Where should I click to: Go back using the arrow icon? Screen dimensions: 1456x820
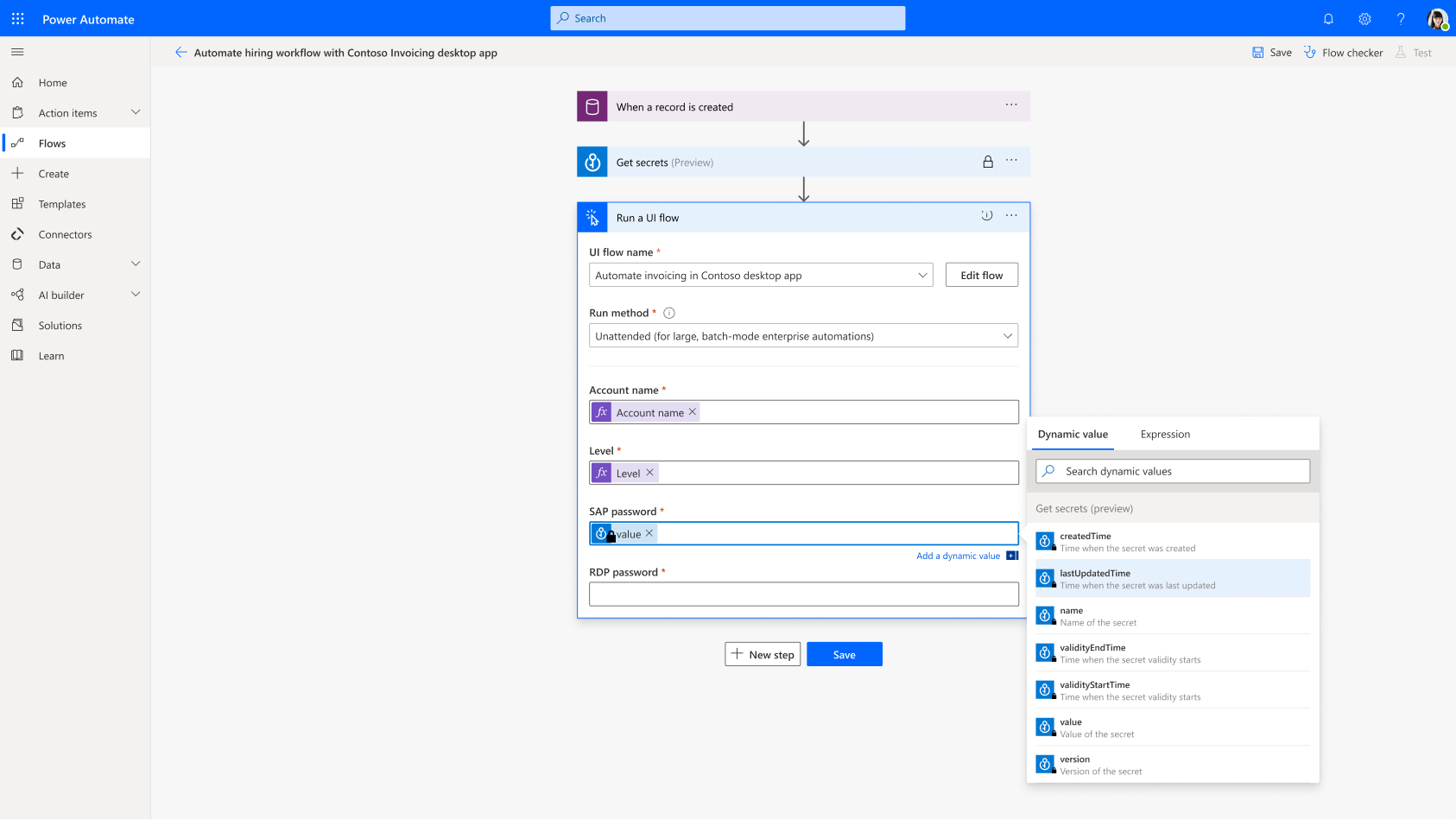[x=180, y=52]
